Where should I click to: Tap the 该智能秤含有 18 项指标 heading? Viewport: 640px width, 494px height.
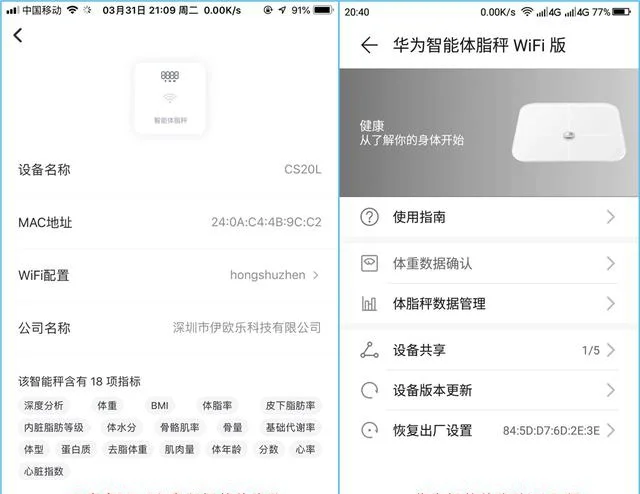pos(79,381)
